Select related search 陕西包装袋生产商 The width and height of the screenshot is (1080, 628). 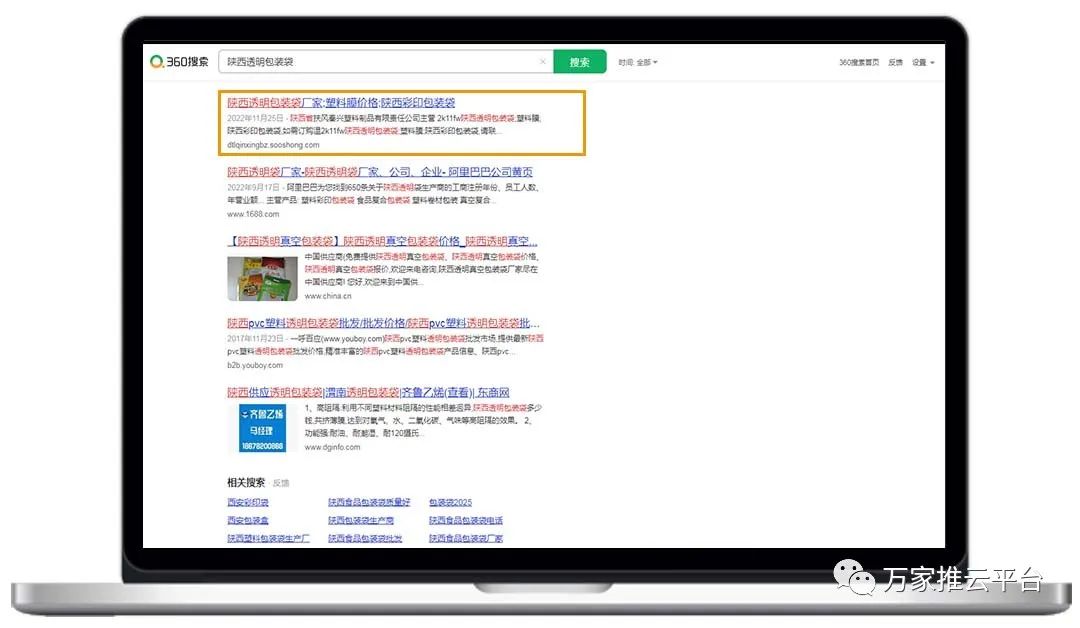click(361, 520)
